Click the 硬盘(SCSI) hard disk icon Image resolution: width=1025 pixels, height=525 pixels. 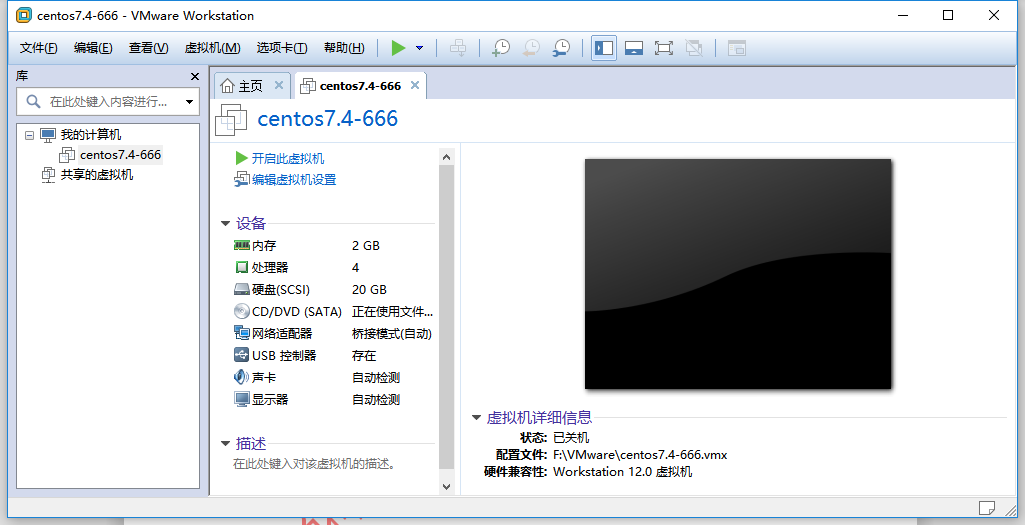(242, 289)
